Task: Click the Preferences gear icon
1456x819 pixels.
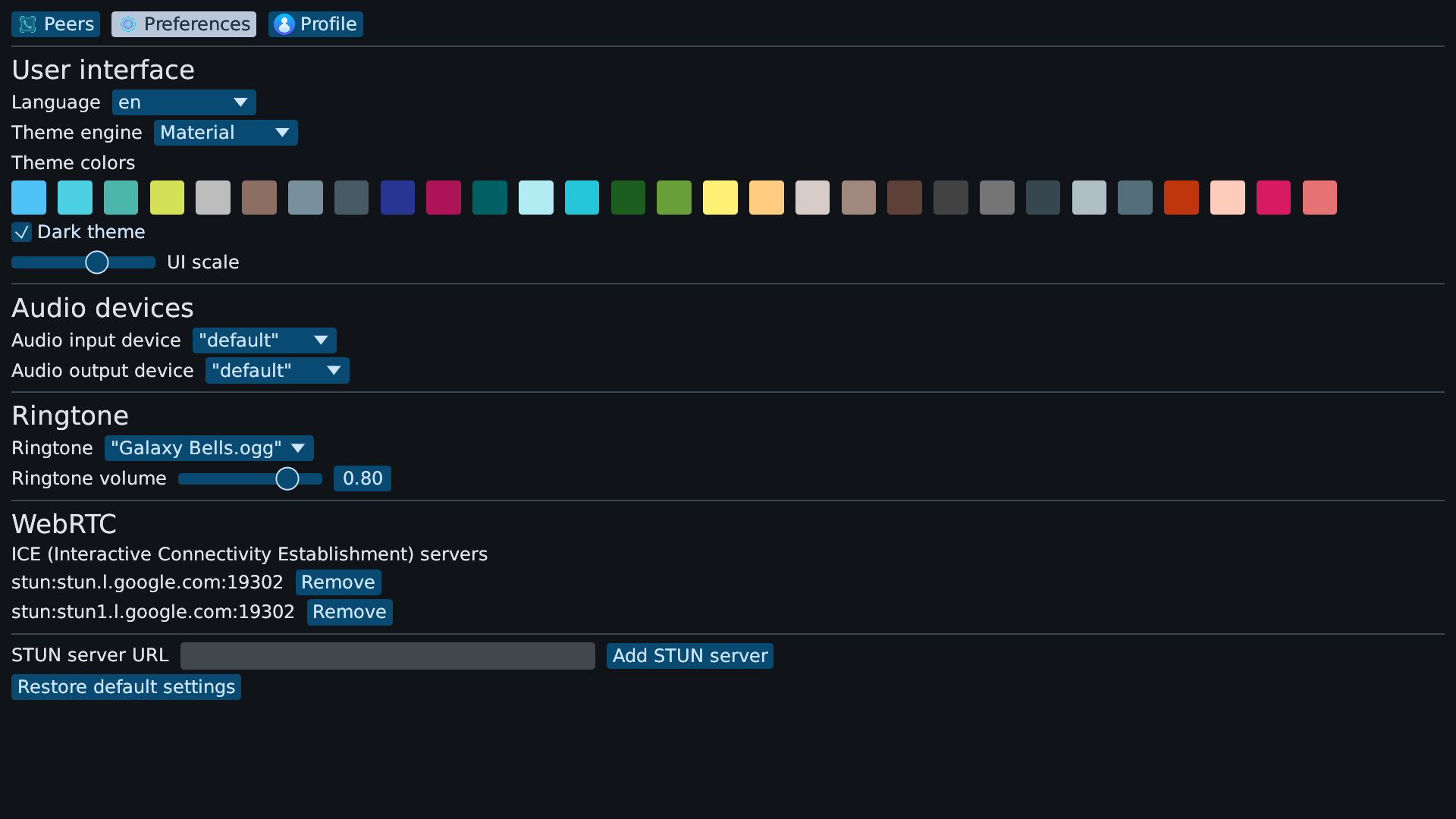Action: coord(128,24)
